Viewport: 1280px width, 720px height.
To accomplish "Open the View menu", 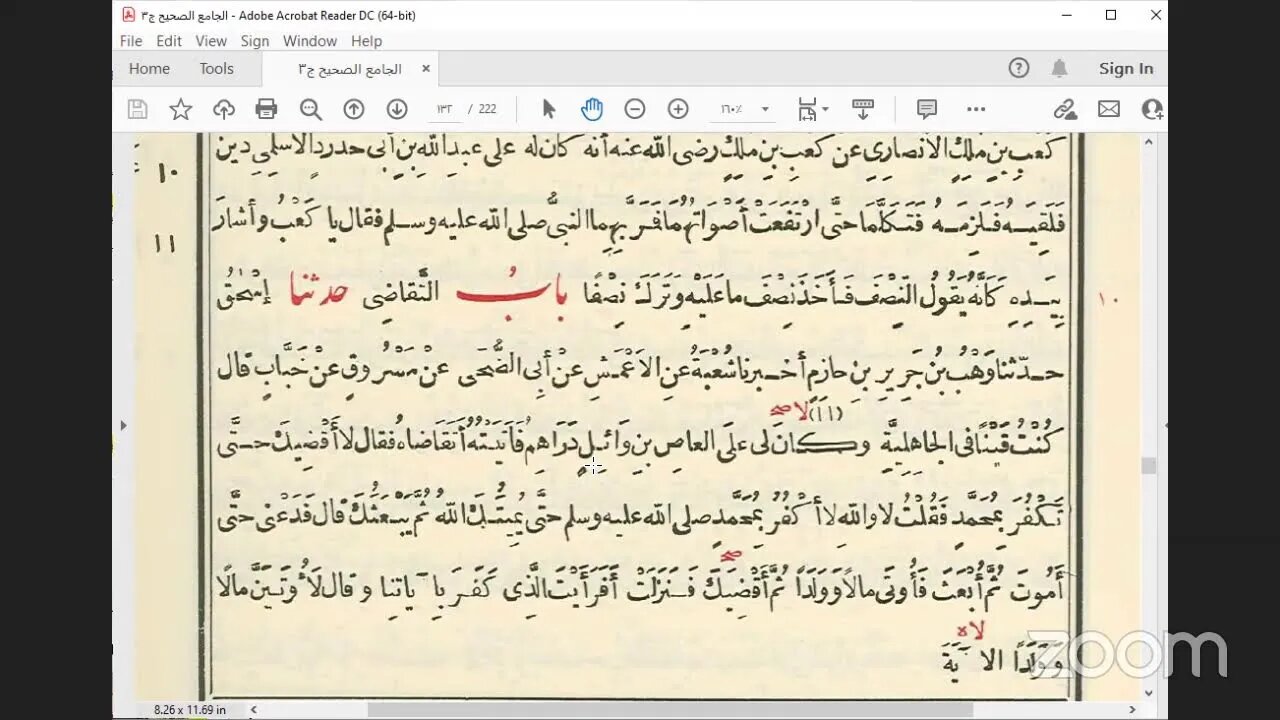I will point(211,41).
